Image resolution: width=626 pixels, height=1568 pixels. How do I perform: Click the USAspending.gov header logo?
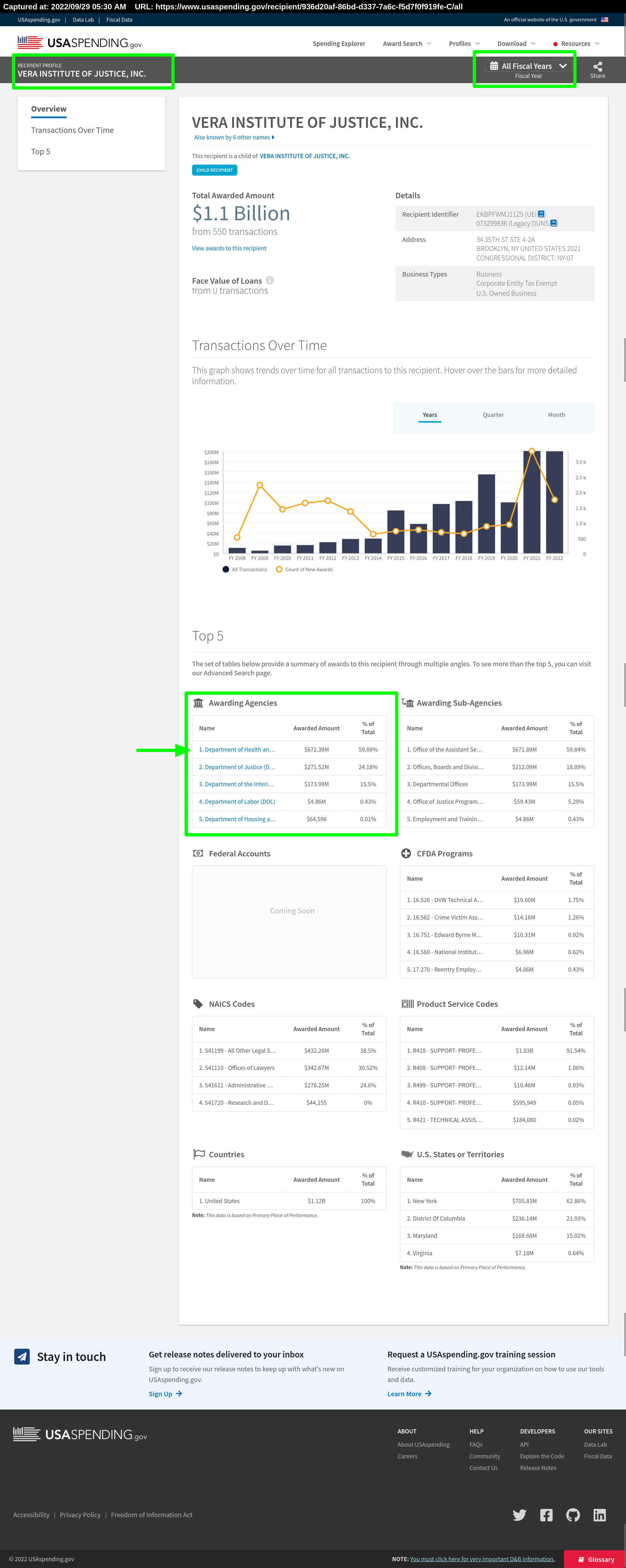coord(80,43)
